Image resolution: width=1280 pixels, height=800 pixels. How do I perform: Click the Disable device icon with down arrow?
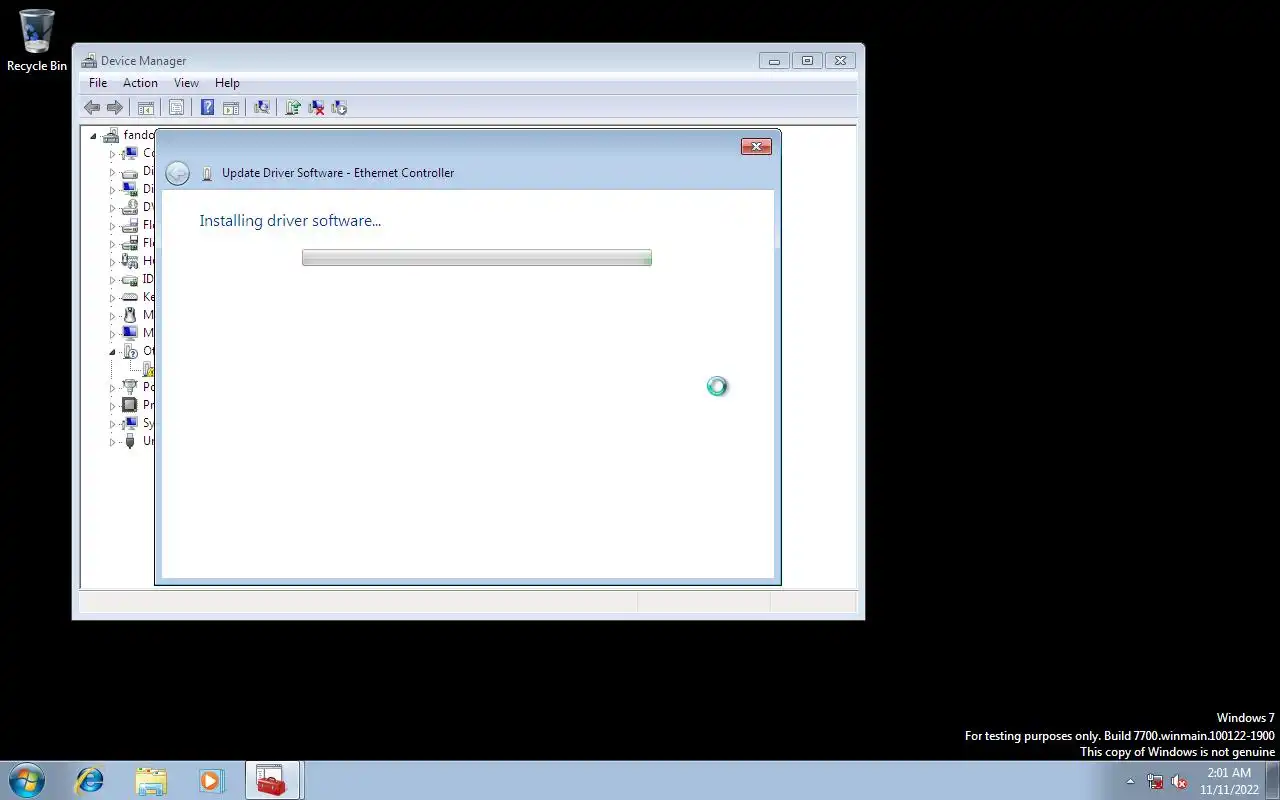pos(339,108)
